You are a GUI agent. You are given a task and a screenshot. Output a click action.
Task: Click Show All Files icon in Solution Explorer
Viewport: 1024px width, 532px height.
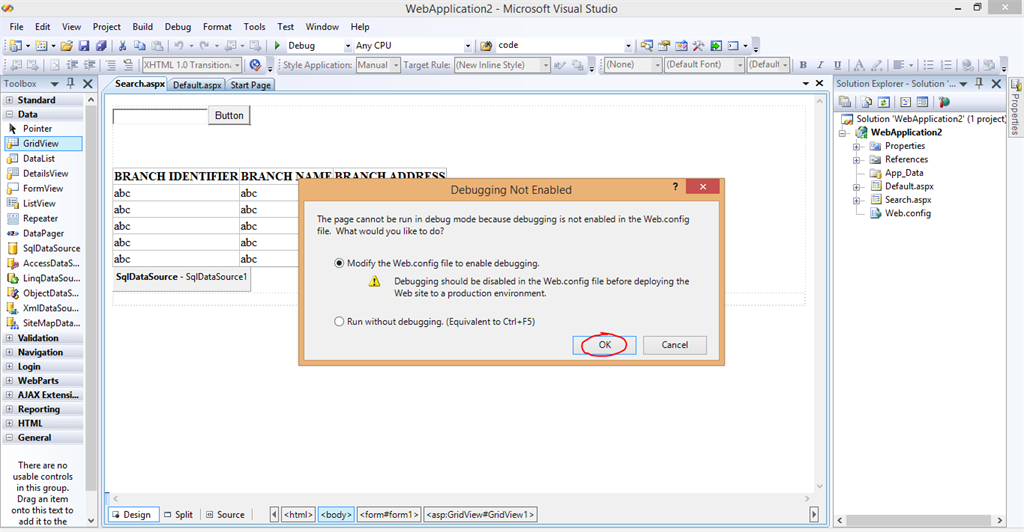click(867, 102)
